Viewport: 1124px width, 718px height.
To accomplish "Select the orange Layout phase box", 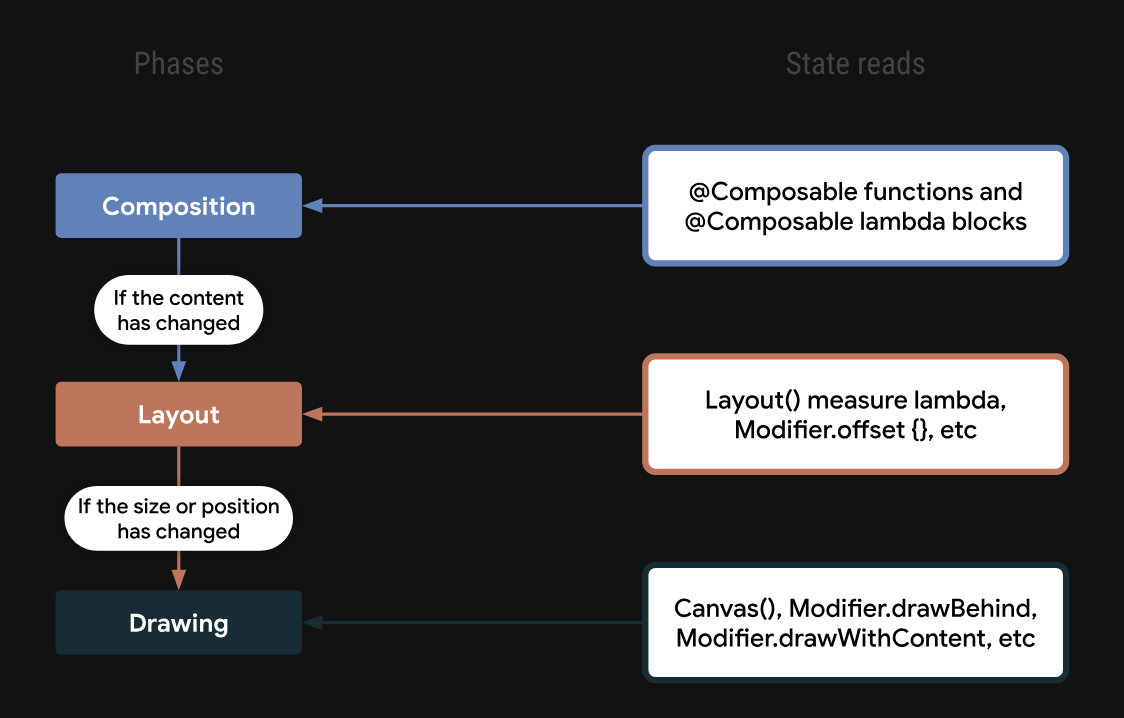I will click(x=178, y=414).
